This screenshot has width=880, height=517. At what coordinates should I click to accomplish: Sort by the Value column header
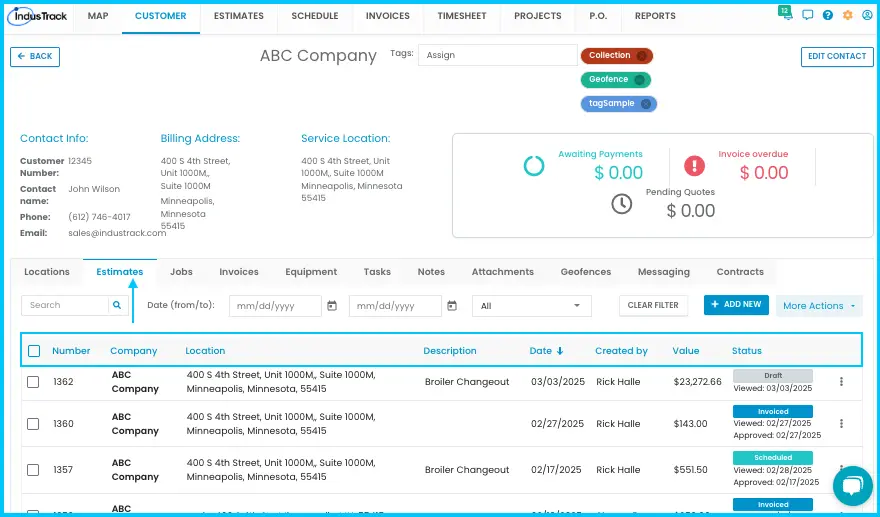click(x=686, y=351)
